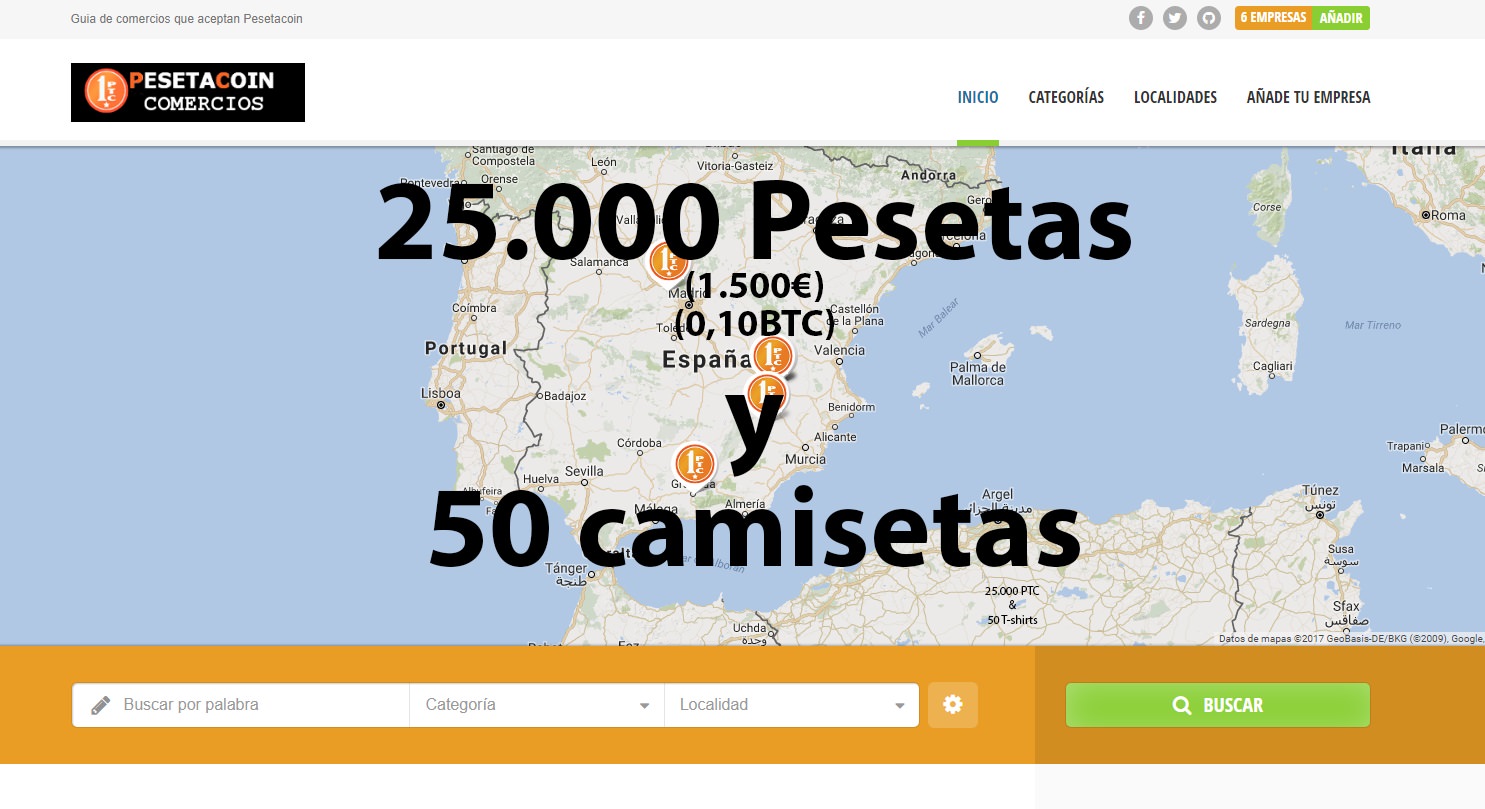Click the 'Benidorm' map label
This screenshot has width=1485, height=809.
coord(852,407)
